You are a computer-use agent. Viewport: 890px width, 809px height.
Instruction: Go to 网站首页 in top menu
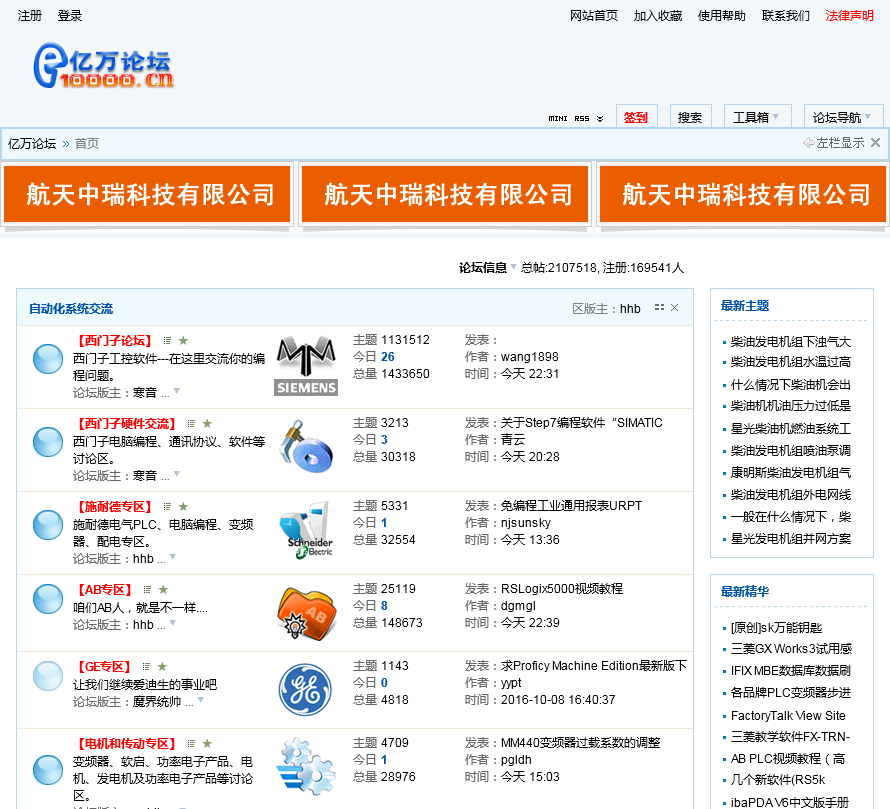(594, 16)
